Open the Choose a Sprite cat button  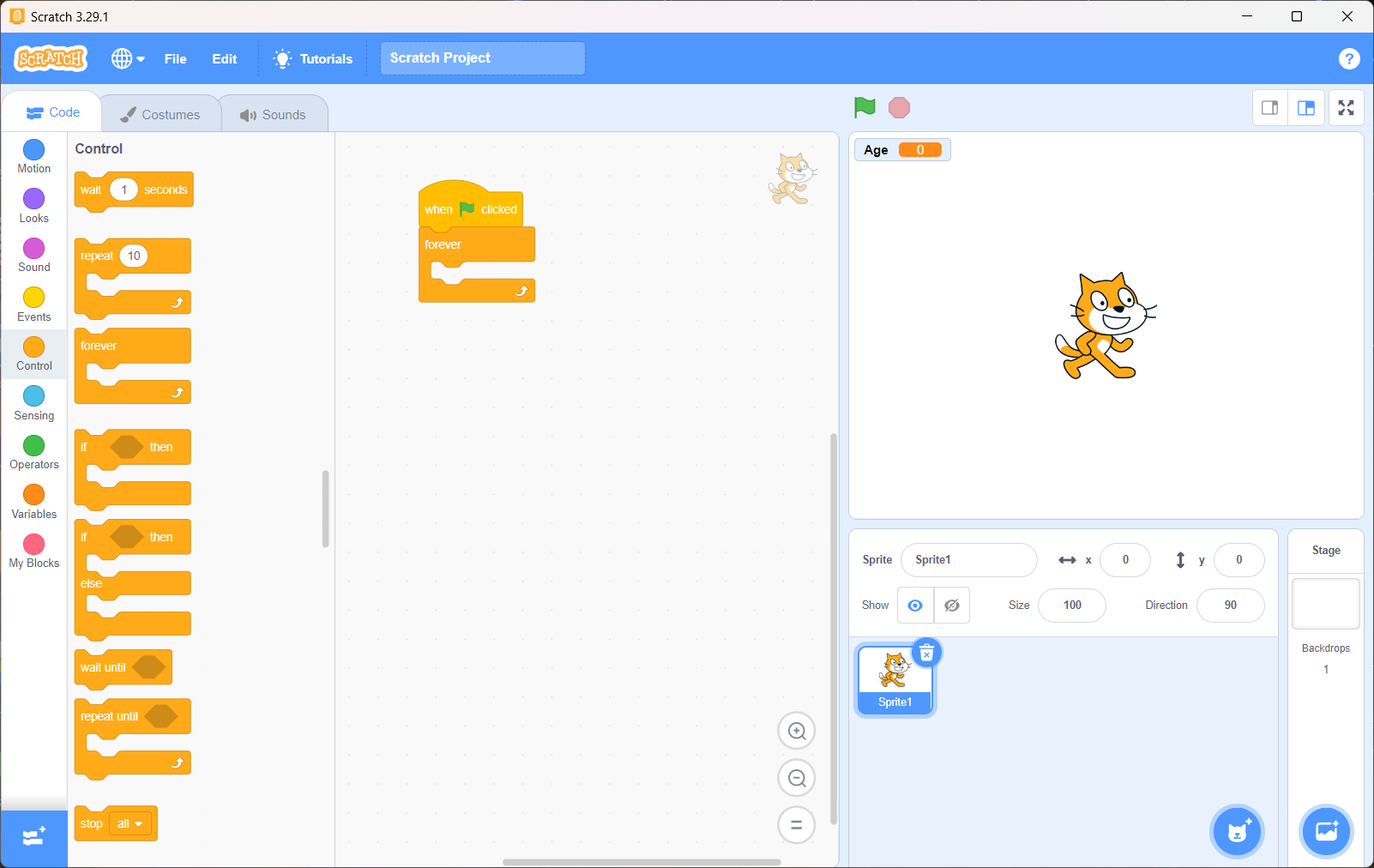coord(1237,831)
